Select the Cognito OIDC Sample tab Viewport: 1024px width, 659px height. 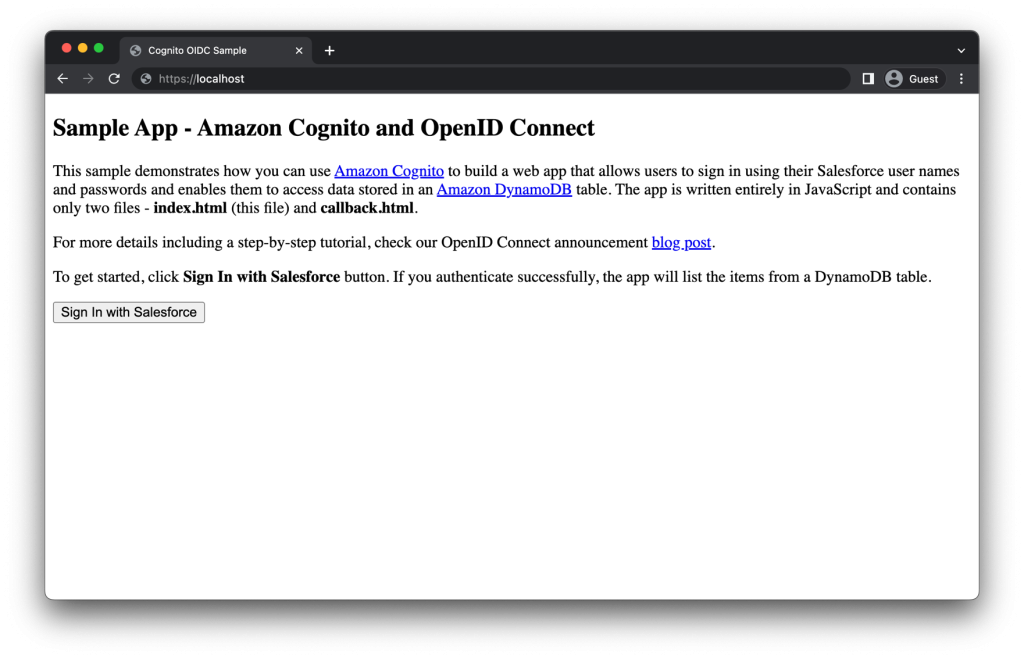216,50
